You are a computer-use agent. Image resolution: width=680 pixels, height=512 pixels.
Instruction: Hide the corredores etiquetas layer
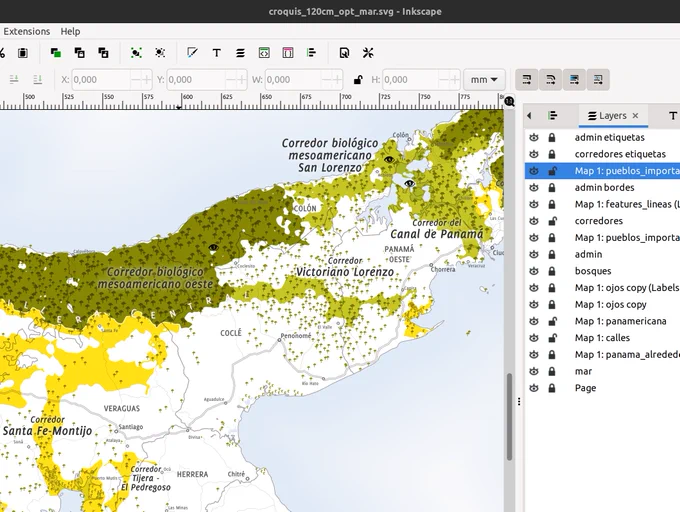coord(534,154)
